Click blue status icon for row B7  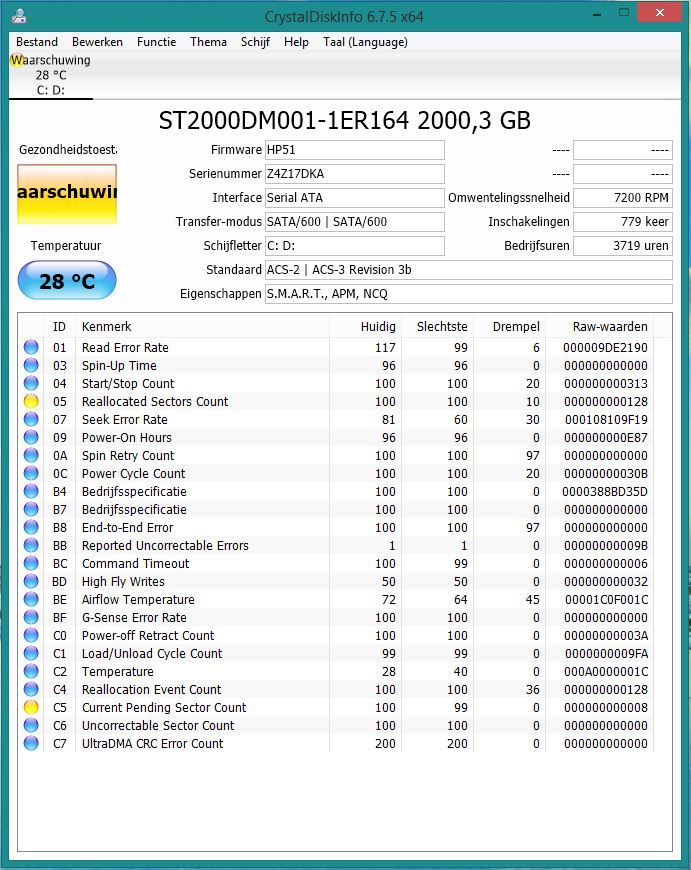click(31, 509)
